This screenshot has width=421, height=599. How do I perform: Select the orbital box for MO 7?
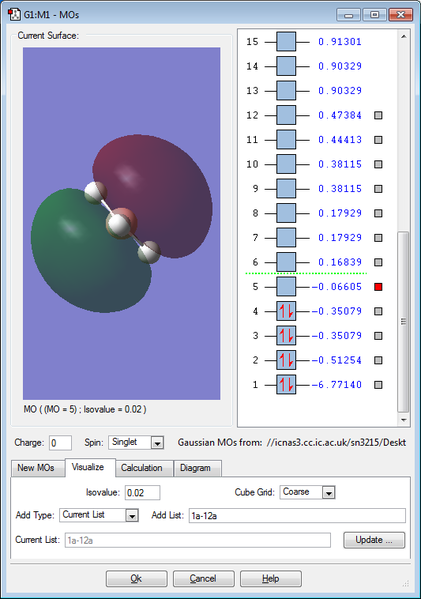click(286, 238)
